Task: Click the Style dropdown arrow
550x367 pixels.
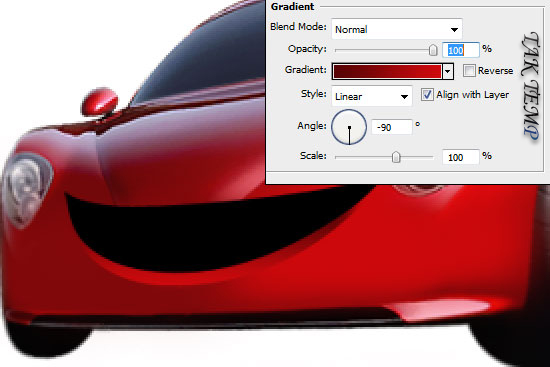Action: pos(404,97)
